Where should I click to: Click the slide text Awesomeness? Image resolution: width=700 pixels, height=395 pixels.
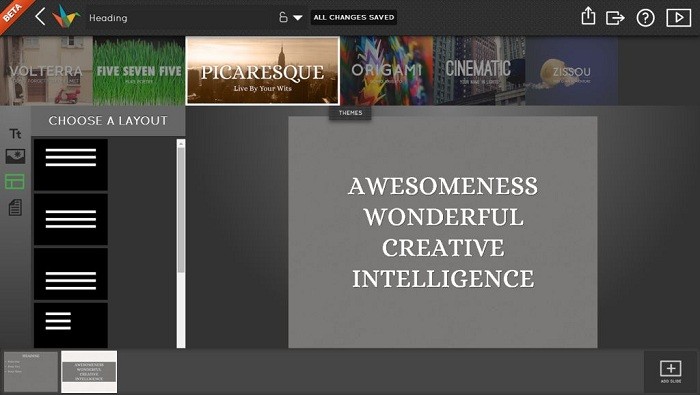pos(443,186)
